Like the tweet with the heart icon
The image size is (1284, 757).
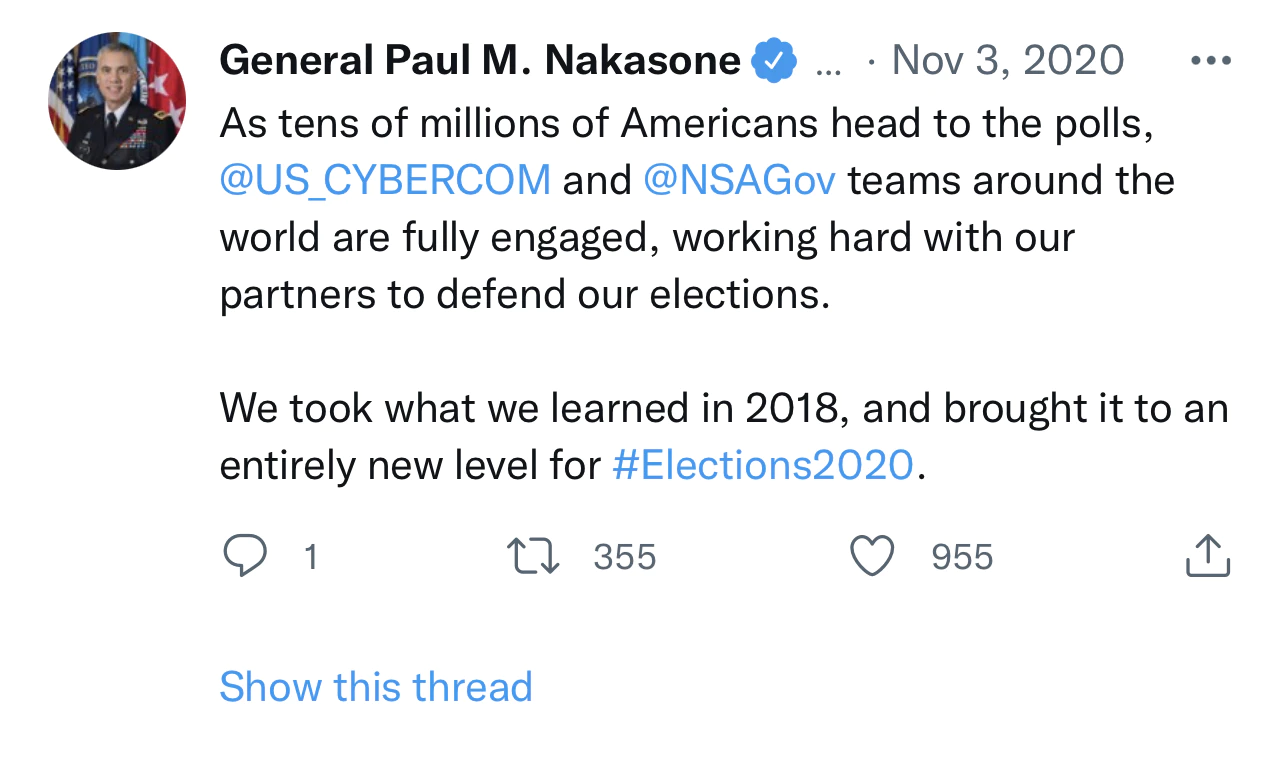(x=871, y=556)
